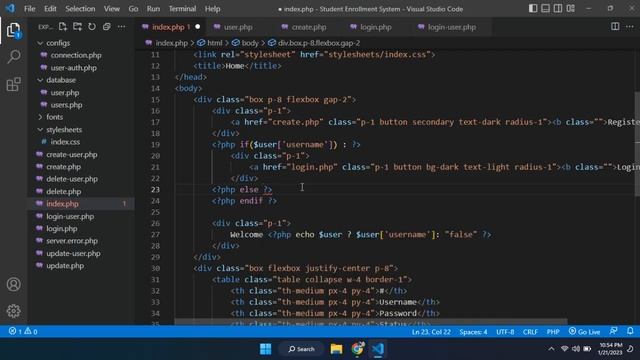Image resolution: width=640 pixels, height=360 pixels.
Task: Open the Search view in activity bar
Action: pyautogui.click(x=13, y=57)
